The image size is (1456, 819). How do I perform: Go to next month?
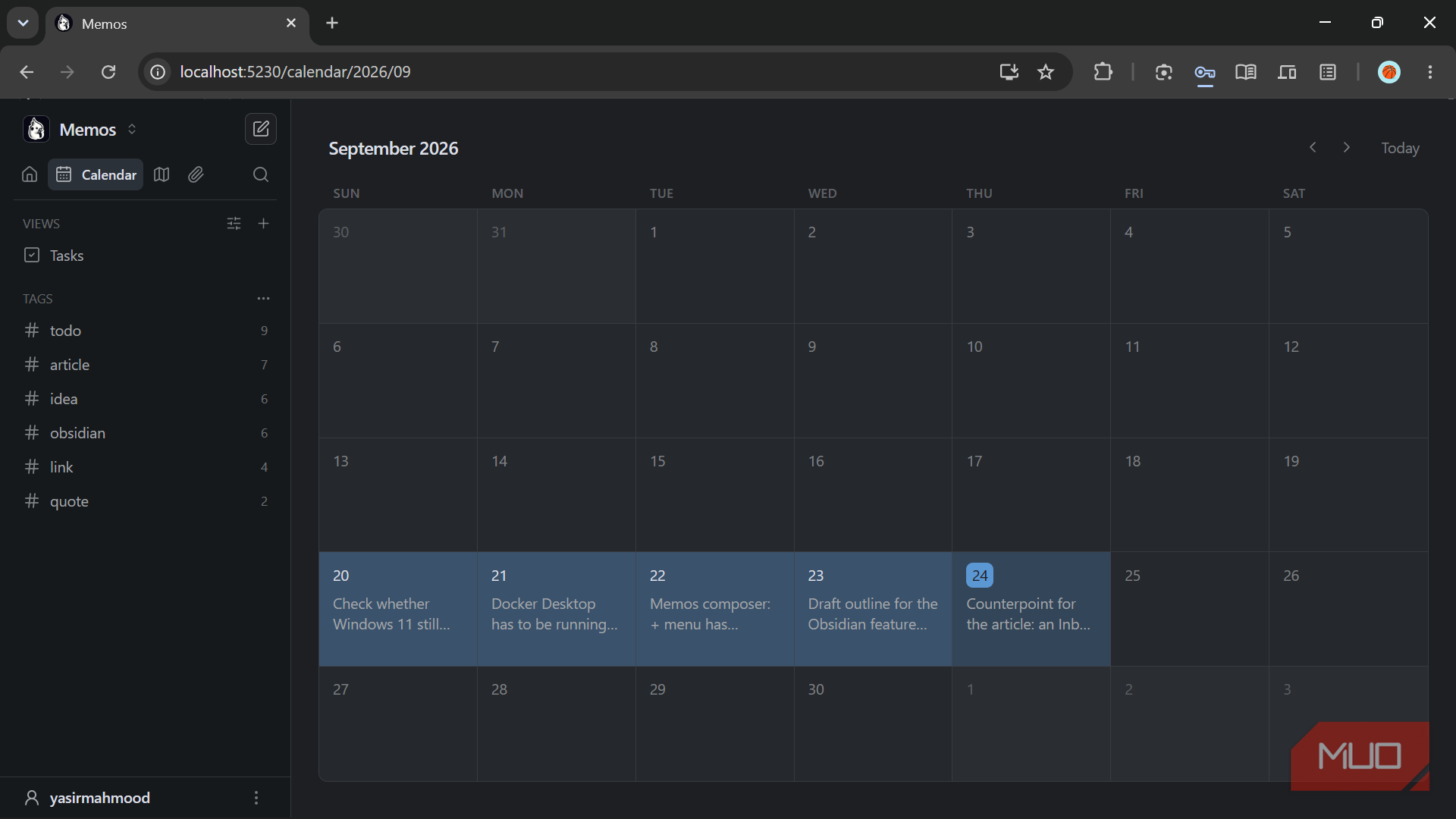tap(1347, 147)
